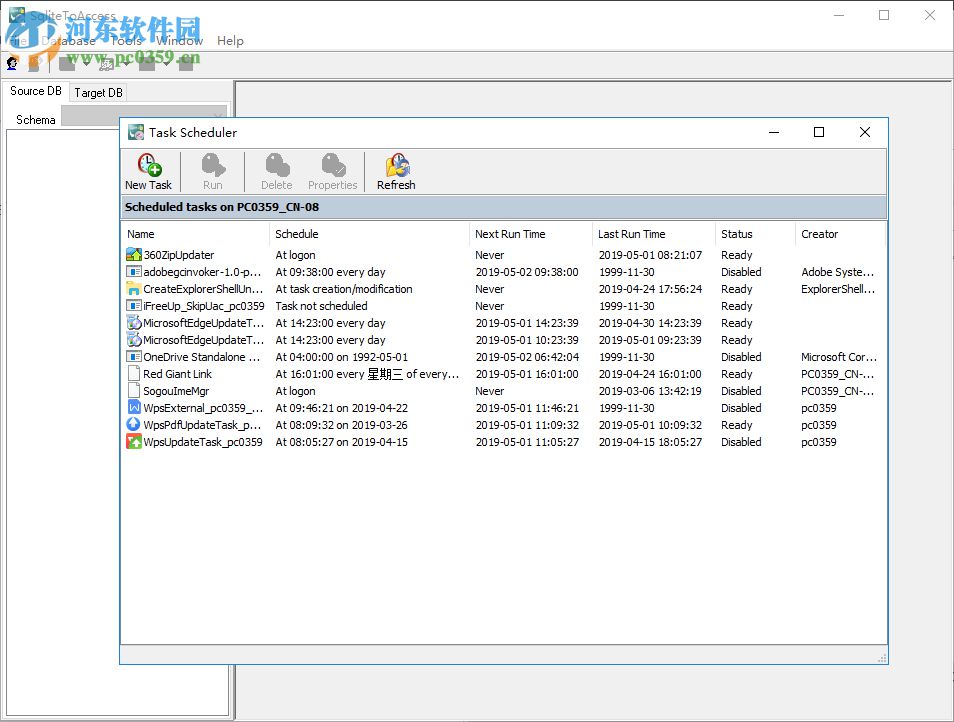This screenshot has width=954, height=722.
Task: Click the 360ZipUpdater task icon
Action: tap(131, 255)
